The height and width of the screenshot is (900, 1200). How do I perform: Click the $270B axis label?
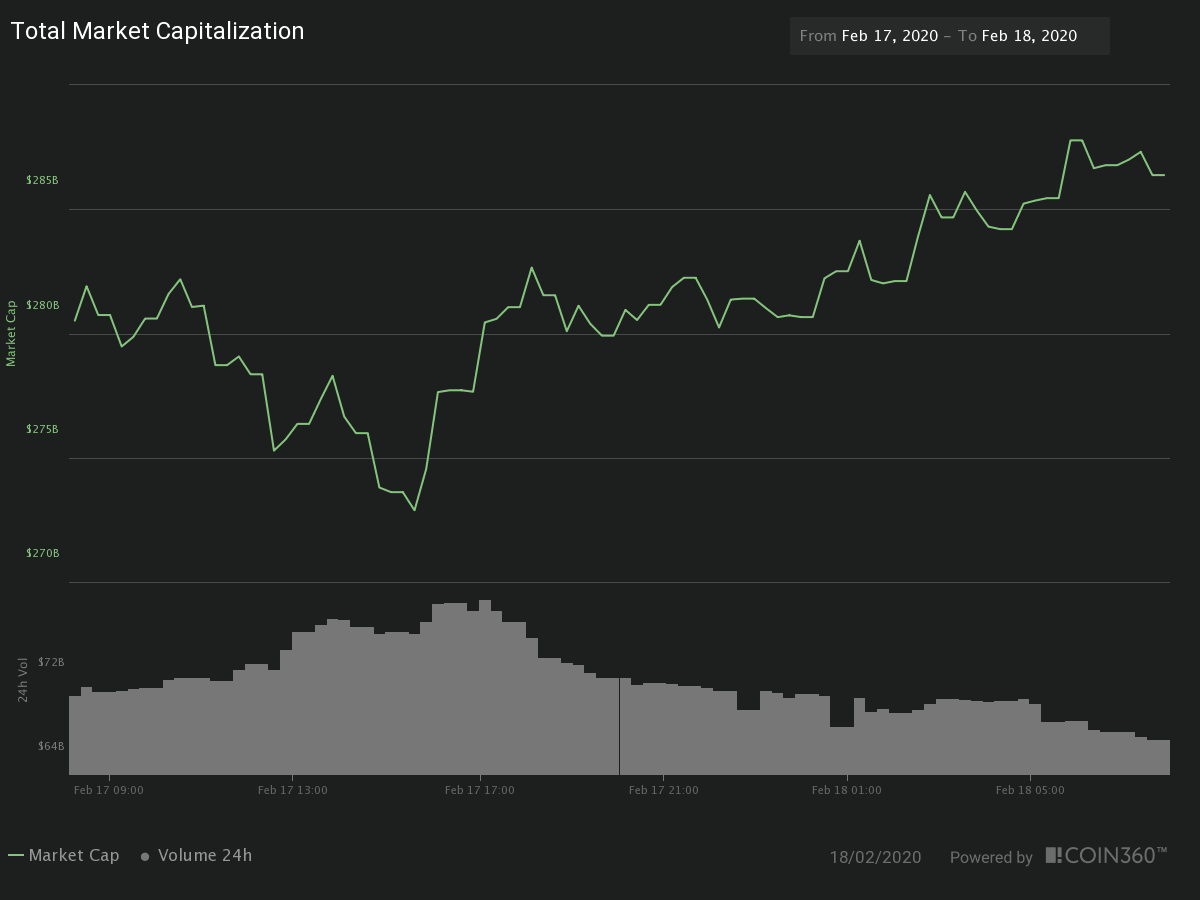click(x=42, y=553)
